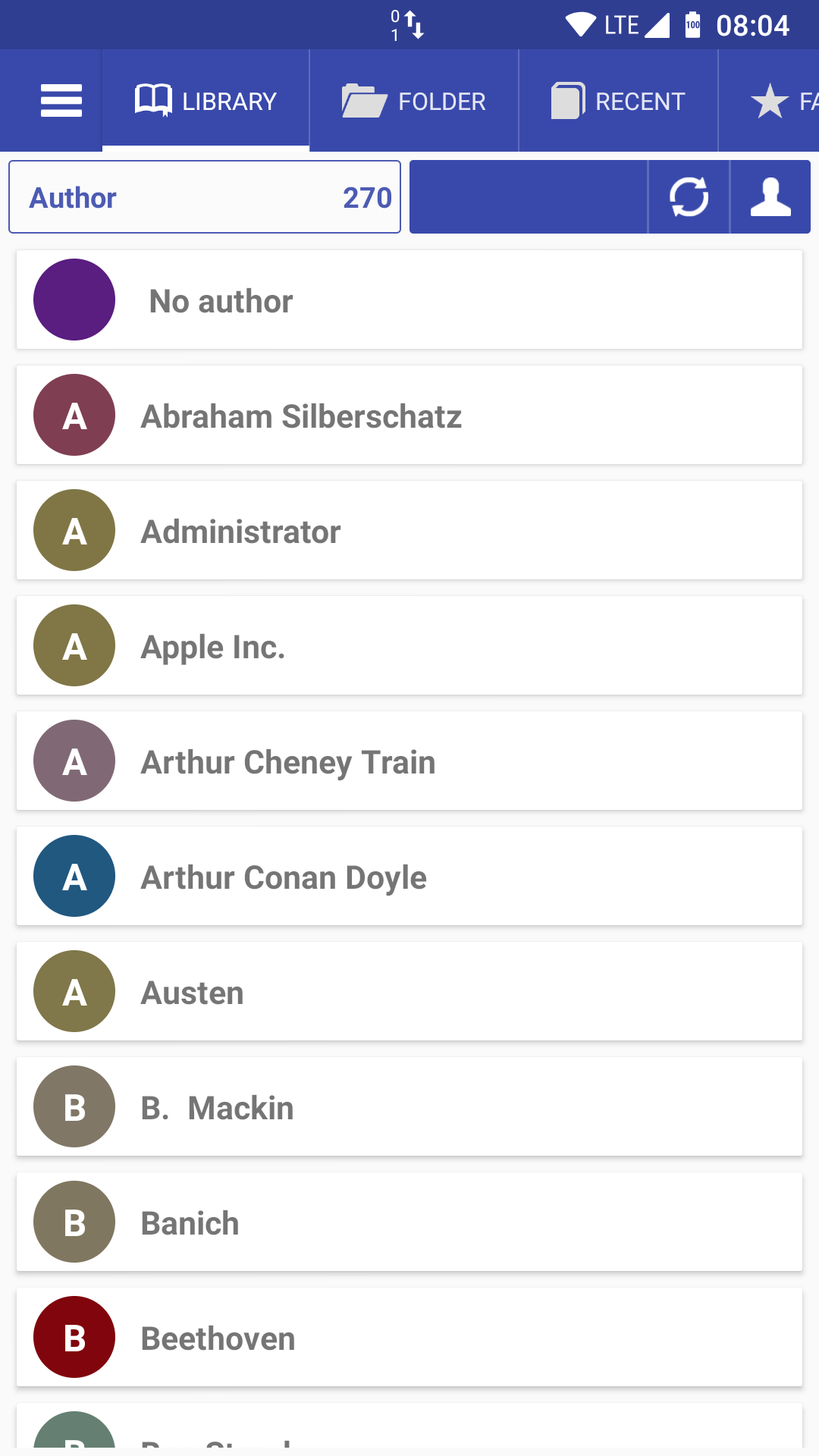Screen dimensions: 819x1456
Task: Switch to the Folder tab
Action: (x=414, y=101)
